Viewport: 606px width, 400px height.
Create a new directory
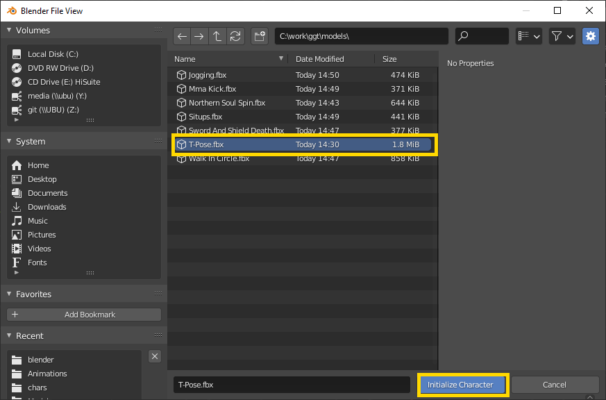[259, 36]
